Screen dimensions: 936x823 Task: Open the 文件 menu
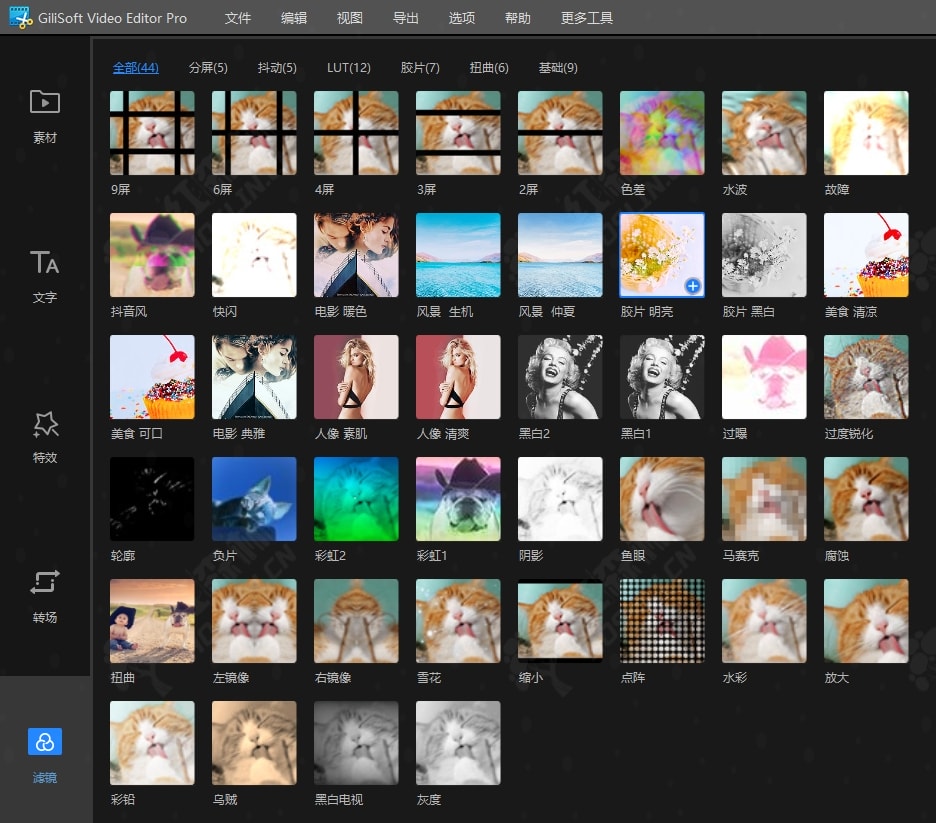tap(238, 18)
